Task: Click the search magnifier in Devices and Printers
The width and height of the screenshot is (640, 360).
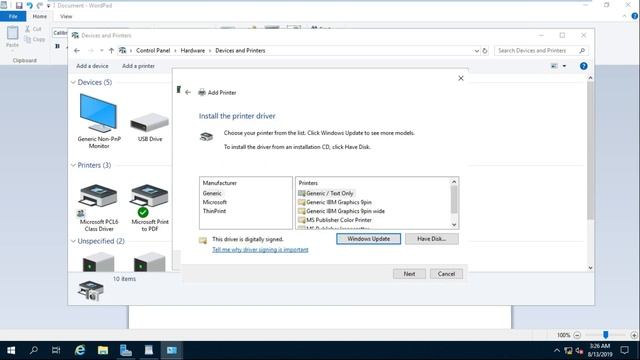Action: click(582, 51)
